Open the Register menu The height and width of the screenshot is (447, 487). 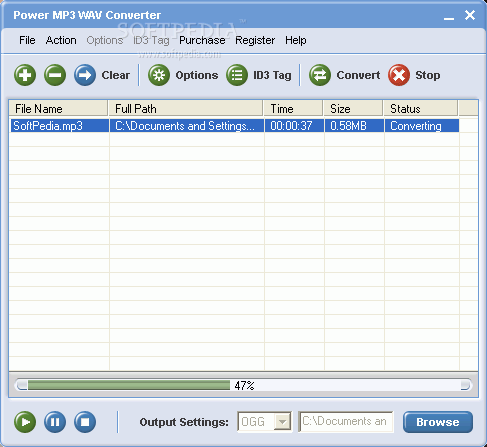pyautogui.click(x=255, y=40)
